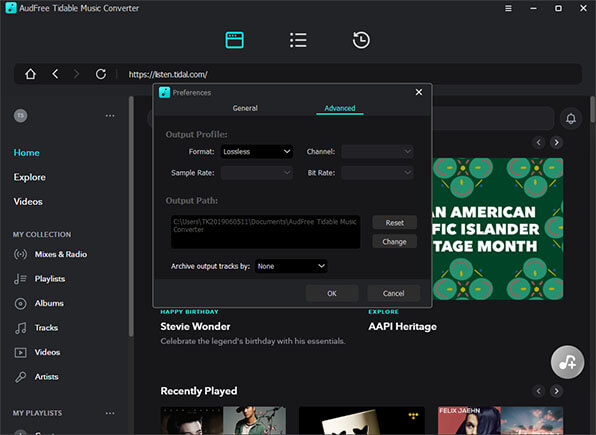
Task: Show next featured banner arrow
Action: click(x=556, y=142)
